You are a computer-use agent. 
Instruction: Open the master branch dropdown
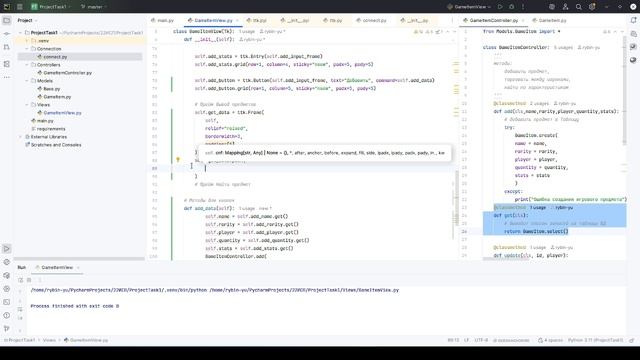click(x=93, y=7)
